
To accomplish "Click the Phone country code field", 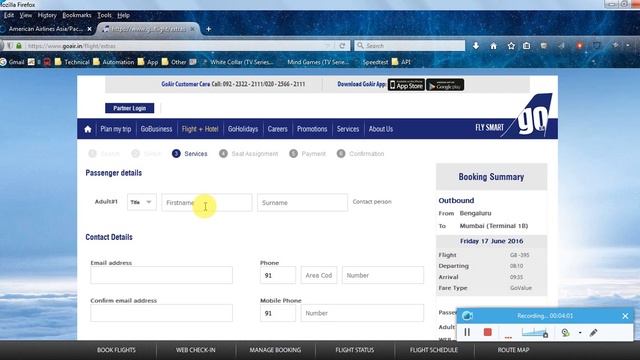I will (278, 275).
